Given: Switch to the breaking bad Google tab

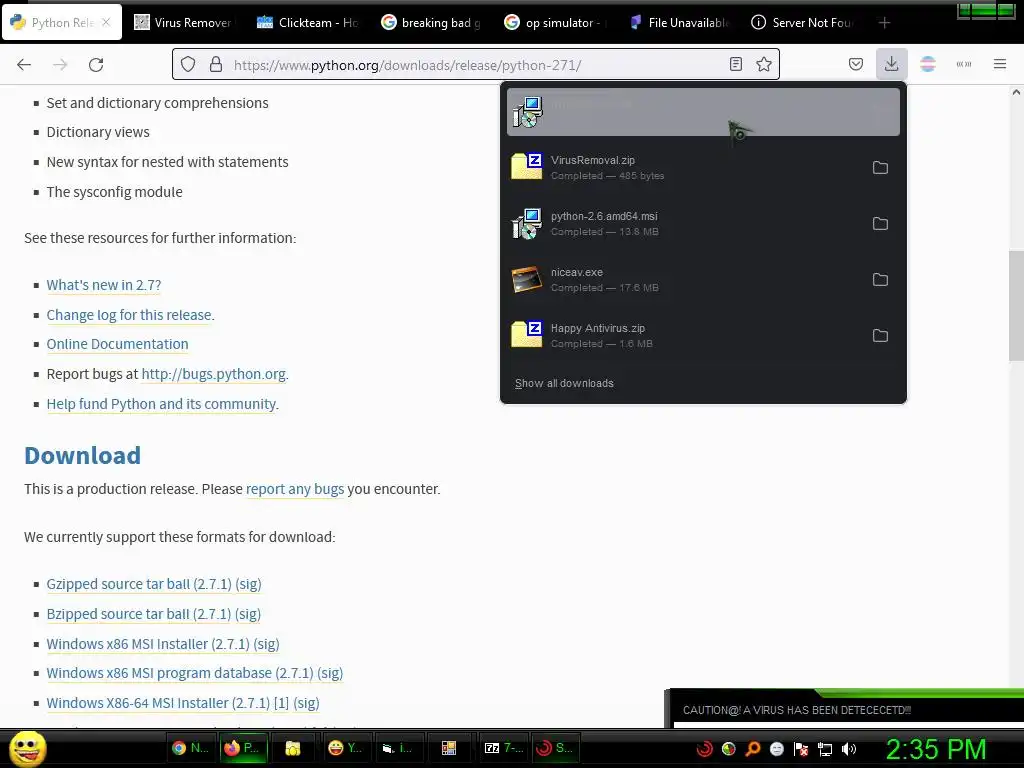Looking at the screenshot, I should click(x=431, y=22).
